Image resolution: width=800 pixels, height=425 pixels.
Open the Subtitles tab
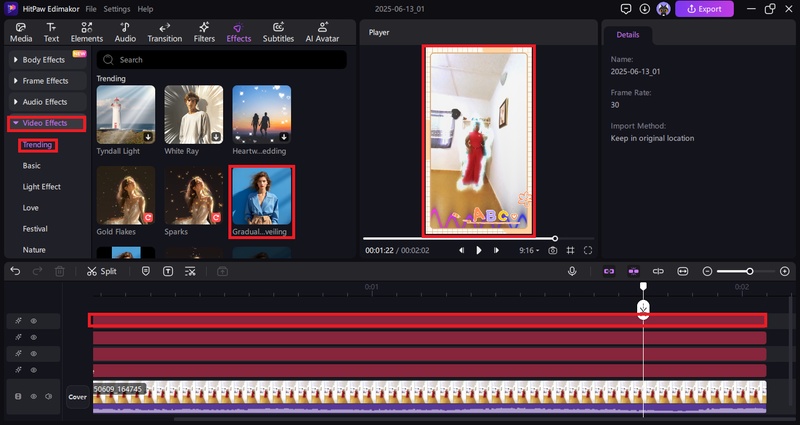click(278, 32)
